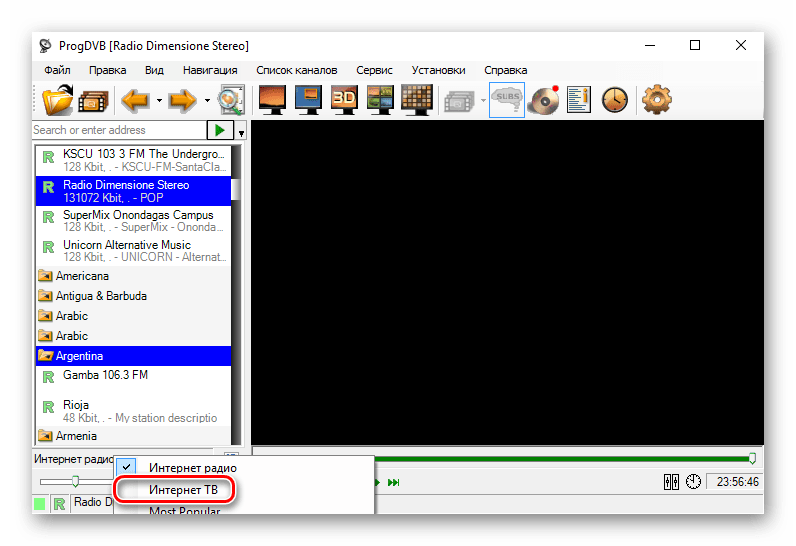Select the checked Интернет радио menu entry

[x=244, y=468]
